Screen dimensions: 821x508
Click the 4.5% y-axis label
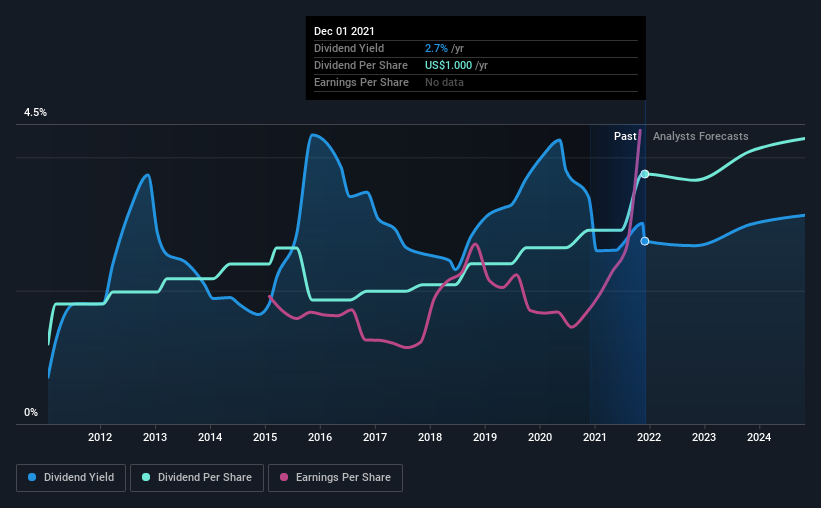(35, 113)
